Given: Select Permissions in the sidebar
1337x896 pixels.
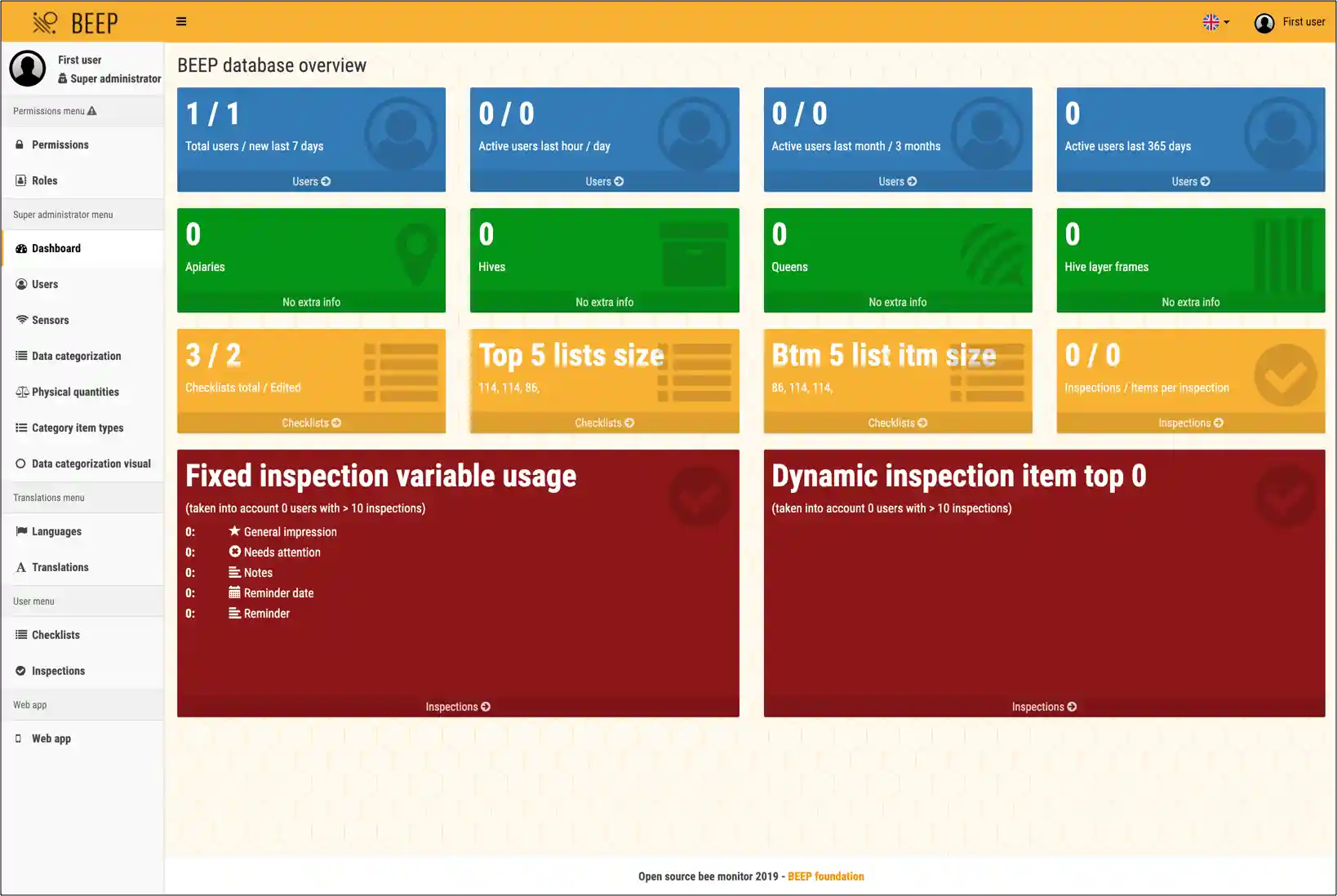Looking at the screenshot, I should coord(60,144).
